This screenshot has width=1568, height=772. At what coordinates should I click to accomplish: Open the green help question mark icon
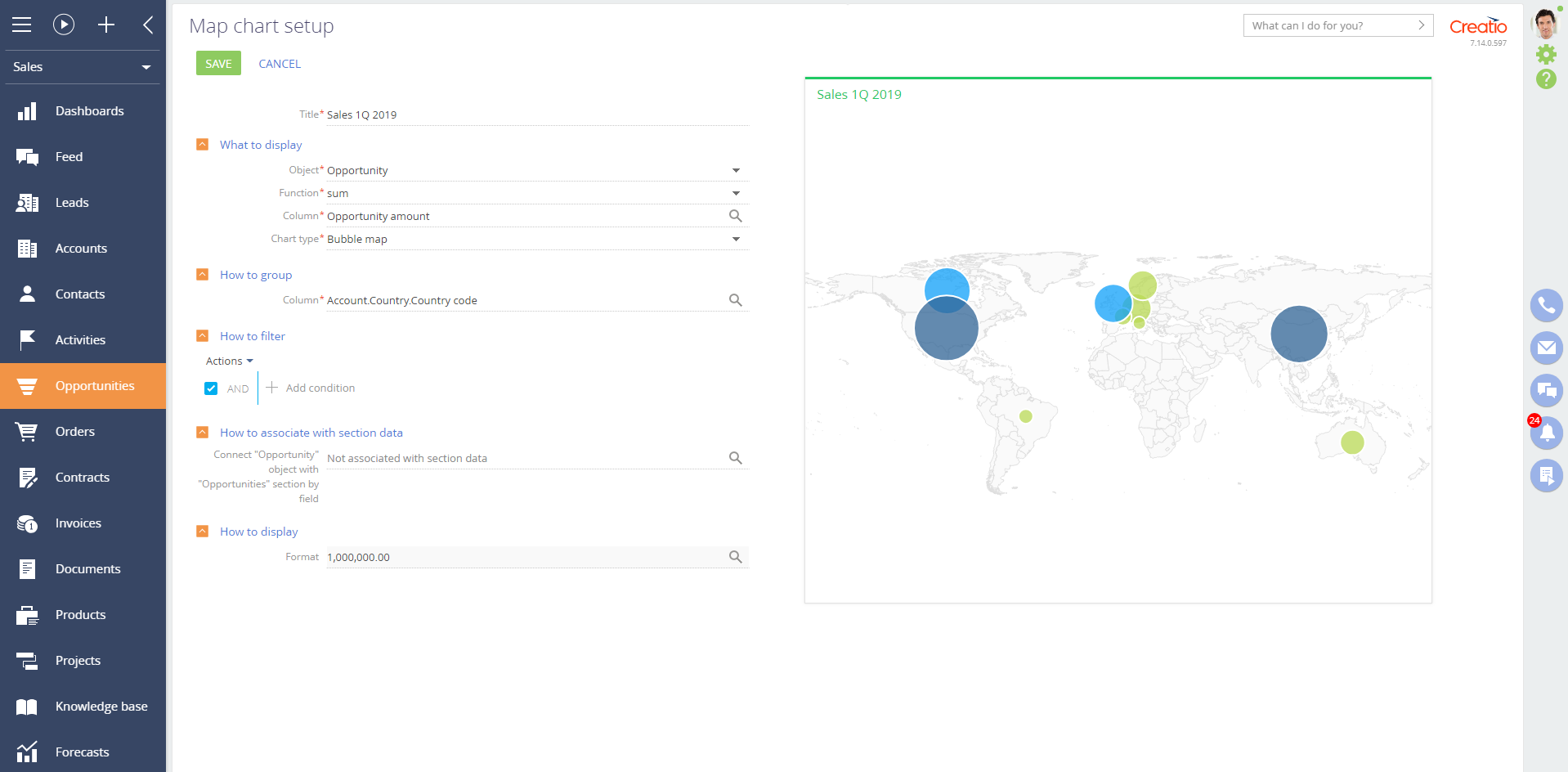[1546, 79]
